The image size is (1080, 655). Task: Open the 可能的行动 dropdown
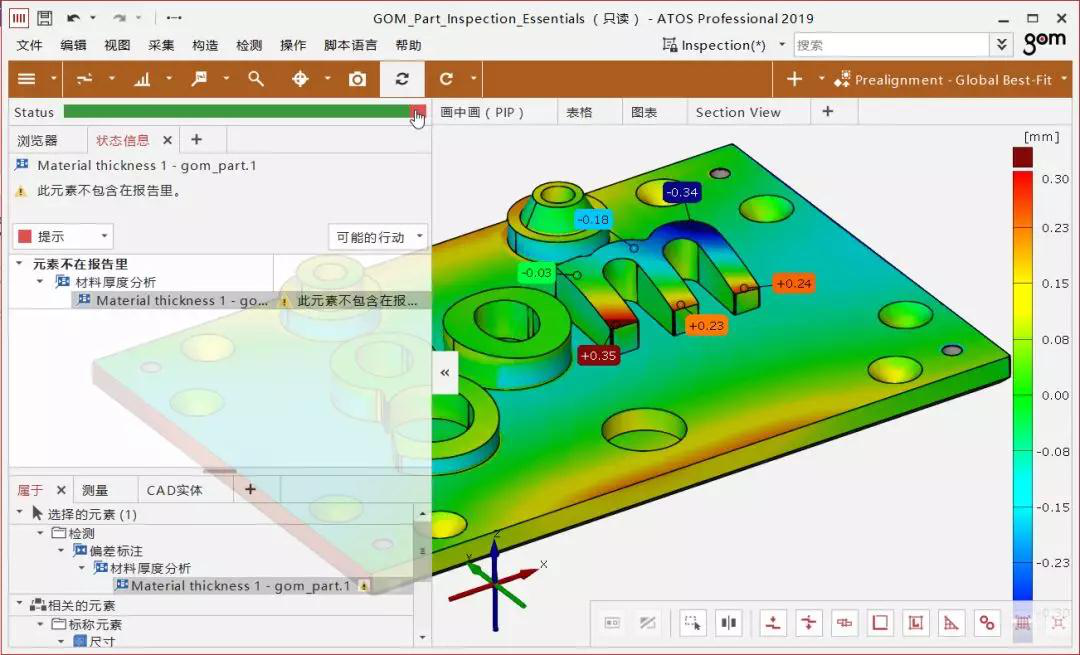point(378,237)
